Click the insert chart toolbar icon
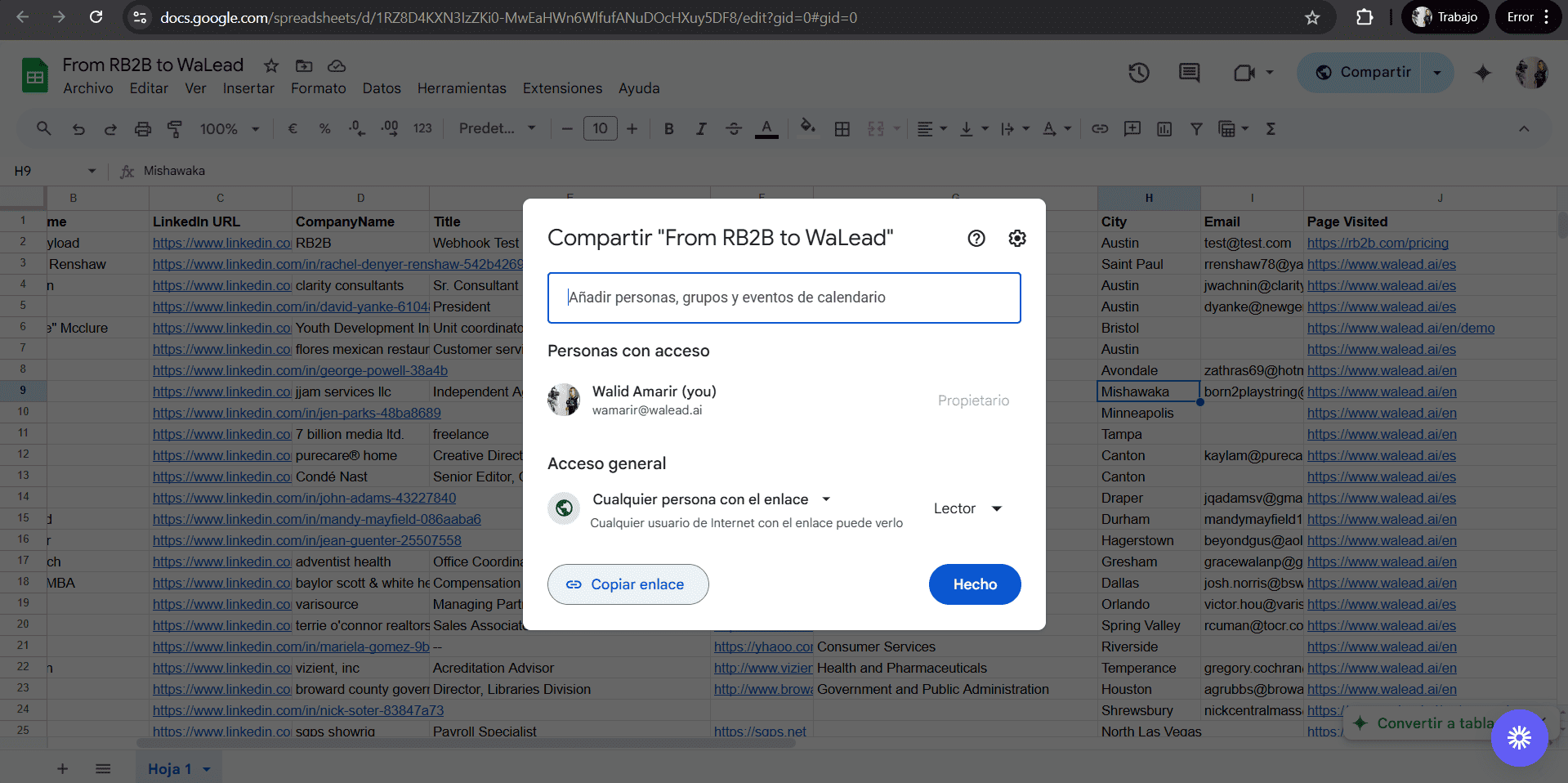Viewport: 1568px width, 783px height. (x=1164, y=128)
